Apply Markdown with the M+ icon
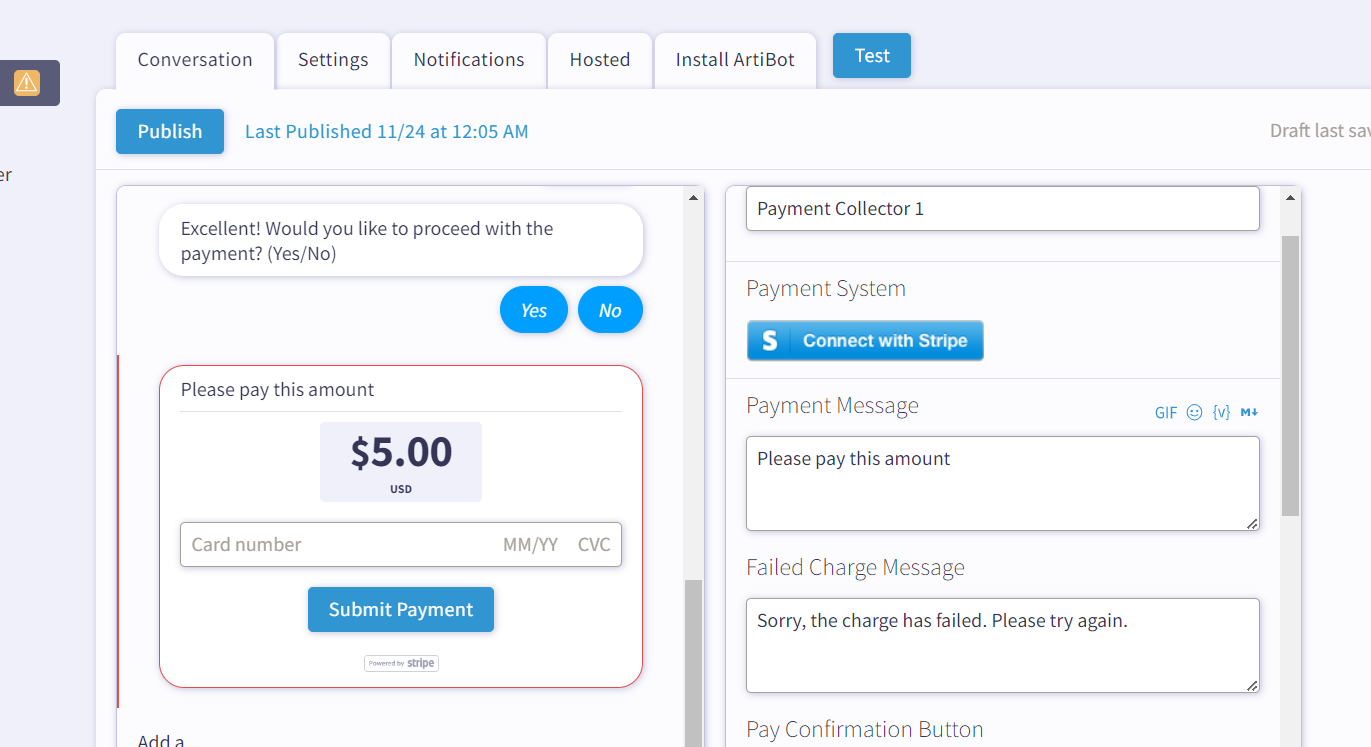 point(1248,412)
